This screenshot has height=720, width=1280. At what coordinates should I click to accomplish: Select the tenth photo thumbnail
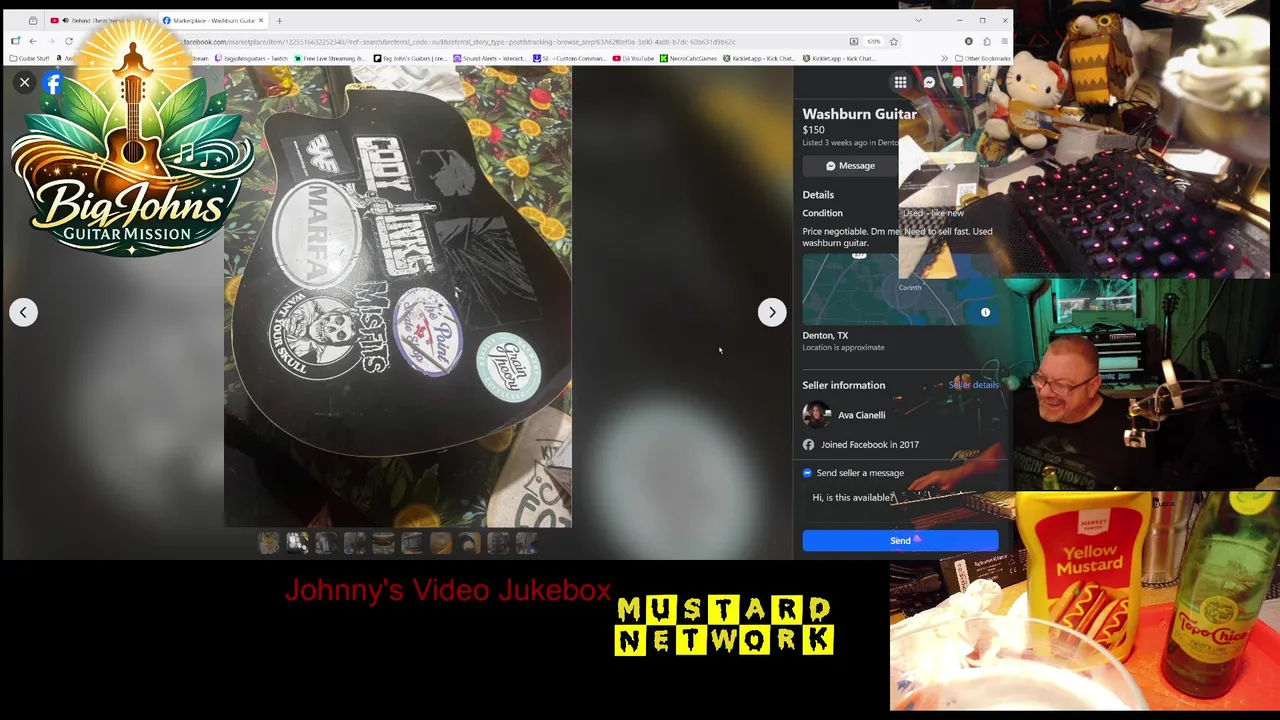[527, 543]
